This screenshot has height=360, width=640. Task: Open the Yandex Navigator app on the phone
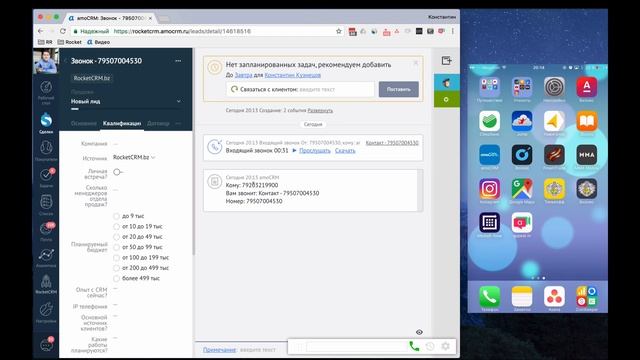tap(554, 121)
